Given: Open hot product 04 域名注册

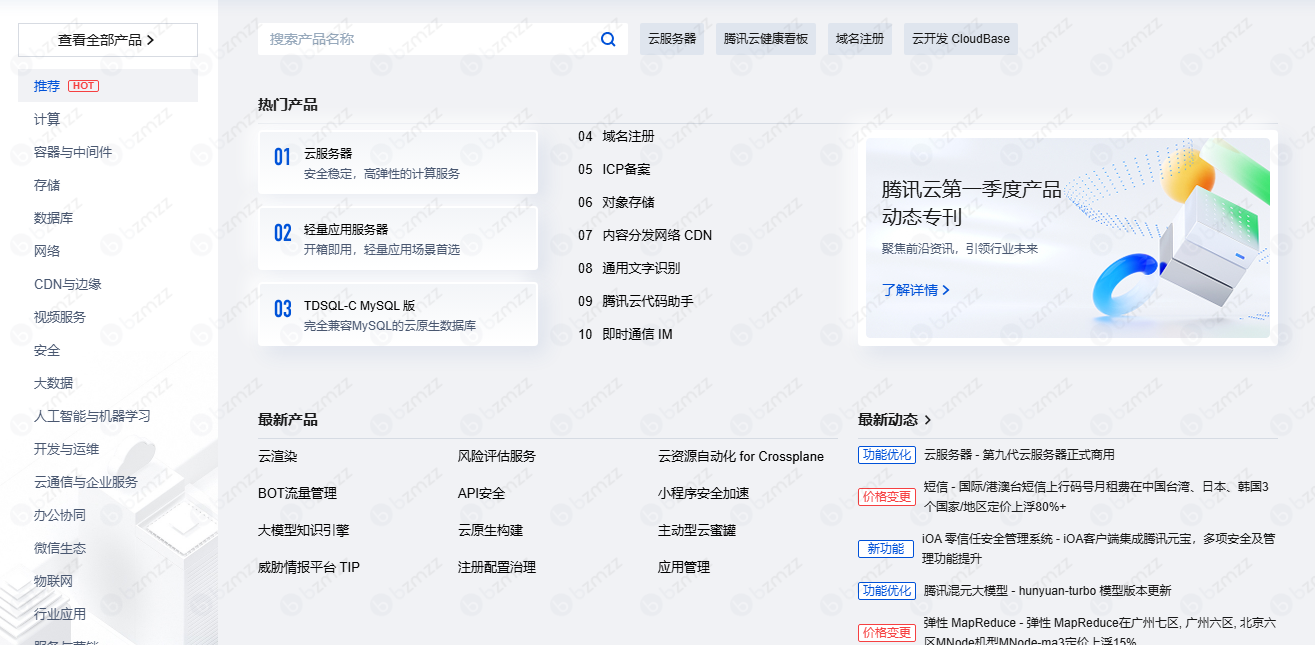Looking at the screenshot, I should tap(616, 136).
